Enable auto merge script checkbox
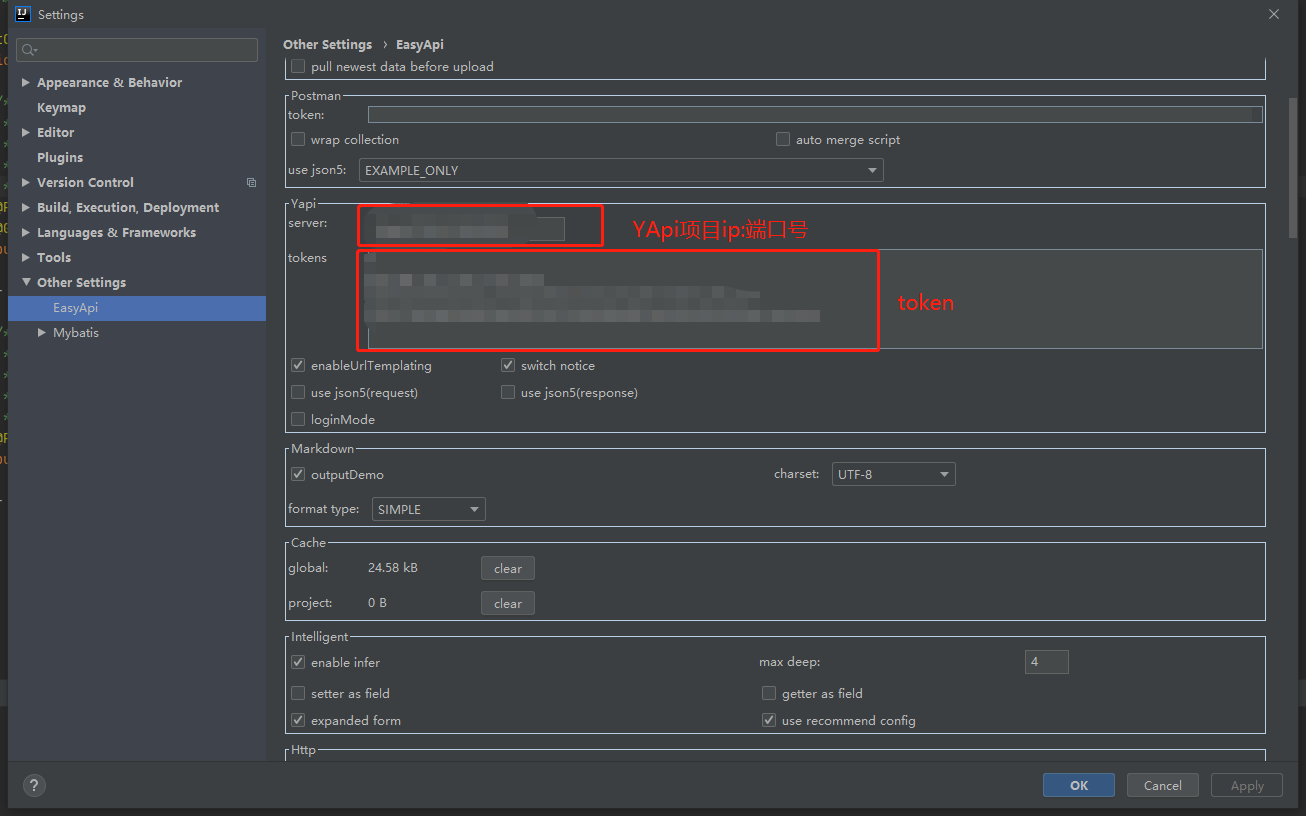 [x=783, y=140]
